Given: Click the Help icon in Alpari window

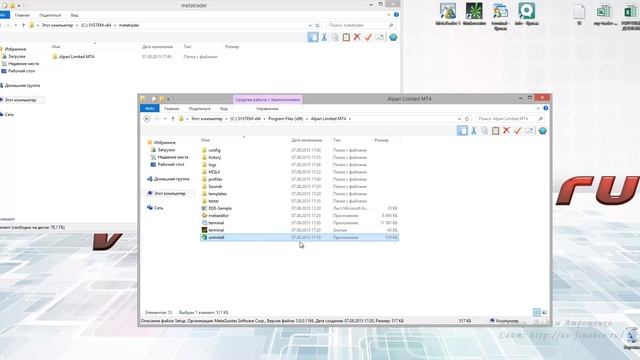Looking at the screenshot, I should pos(546,108).
